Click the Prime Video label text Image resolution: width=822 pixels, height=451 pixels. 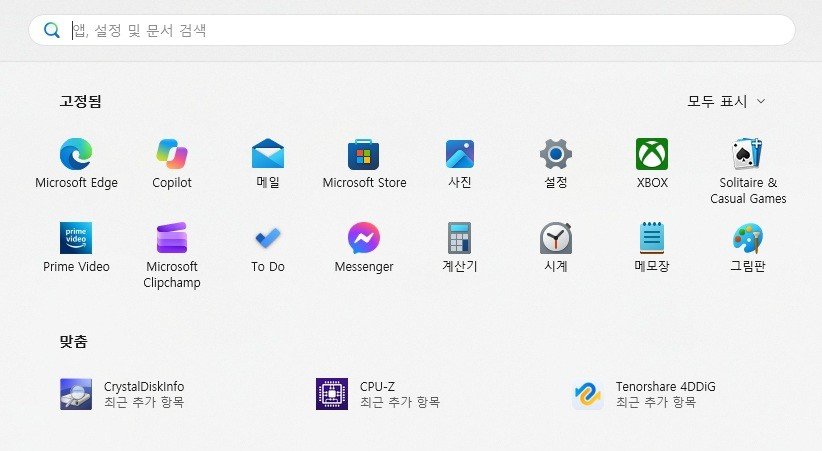pyautogui.click(x=77, y=266)
